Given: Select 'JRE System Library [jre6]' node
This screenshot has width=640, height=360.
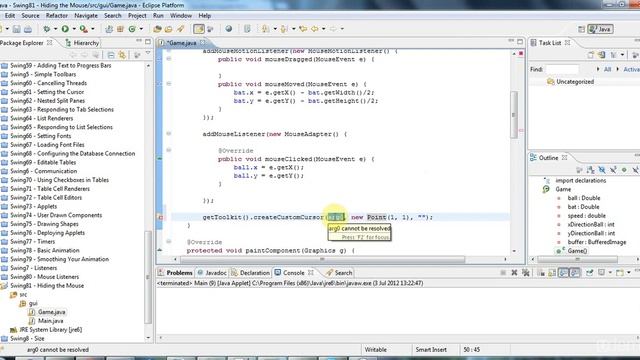Looking at the screenshot, I should (46, 329).
